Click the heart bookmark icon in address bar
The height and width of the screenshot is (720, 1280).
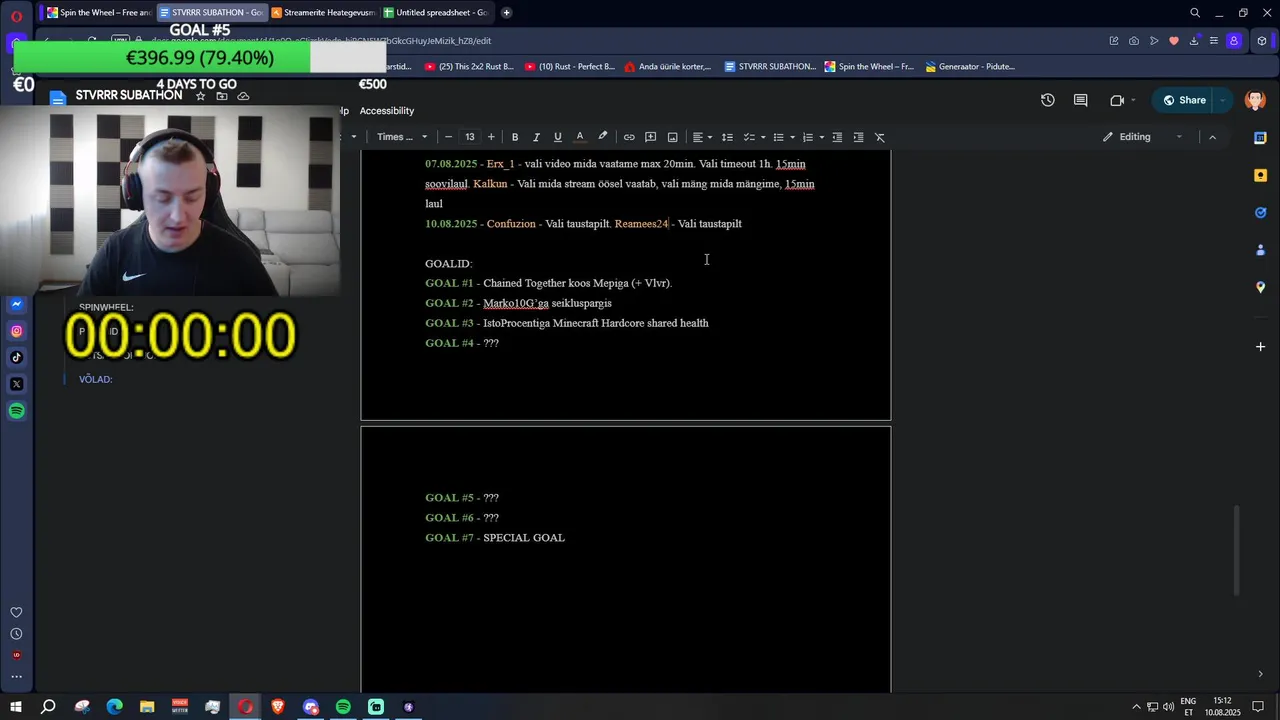(1174, 41)
